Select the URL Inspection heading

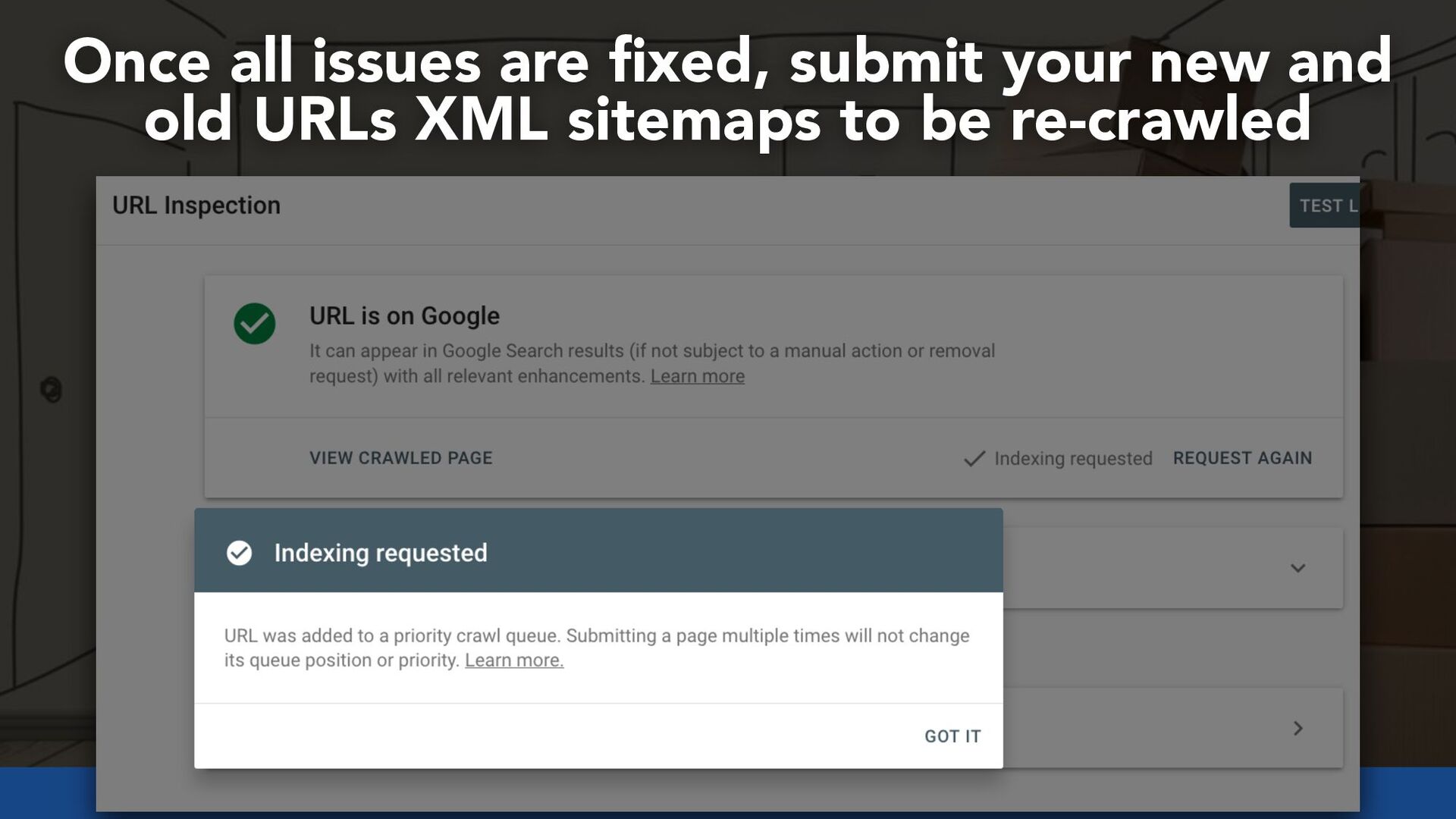pos(196,206)
